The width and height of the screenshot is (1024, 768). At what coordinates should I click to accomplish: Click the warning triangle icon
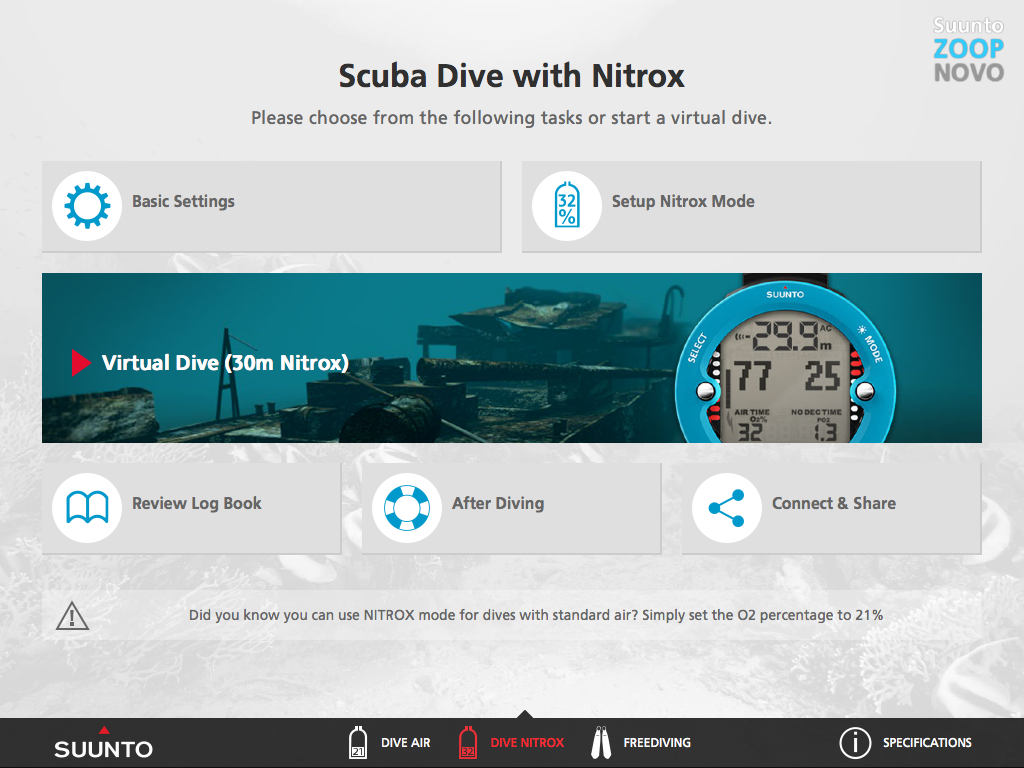[x=72, y=616]
